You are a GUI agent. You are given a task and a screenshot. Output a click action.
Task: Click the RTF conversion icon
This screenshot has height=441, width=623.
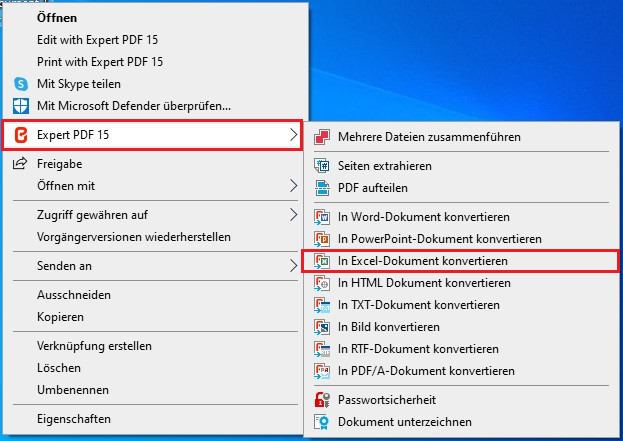click(x=322, y=349)
